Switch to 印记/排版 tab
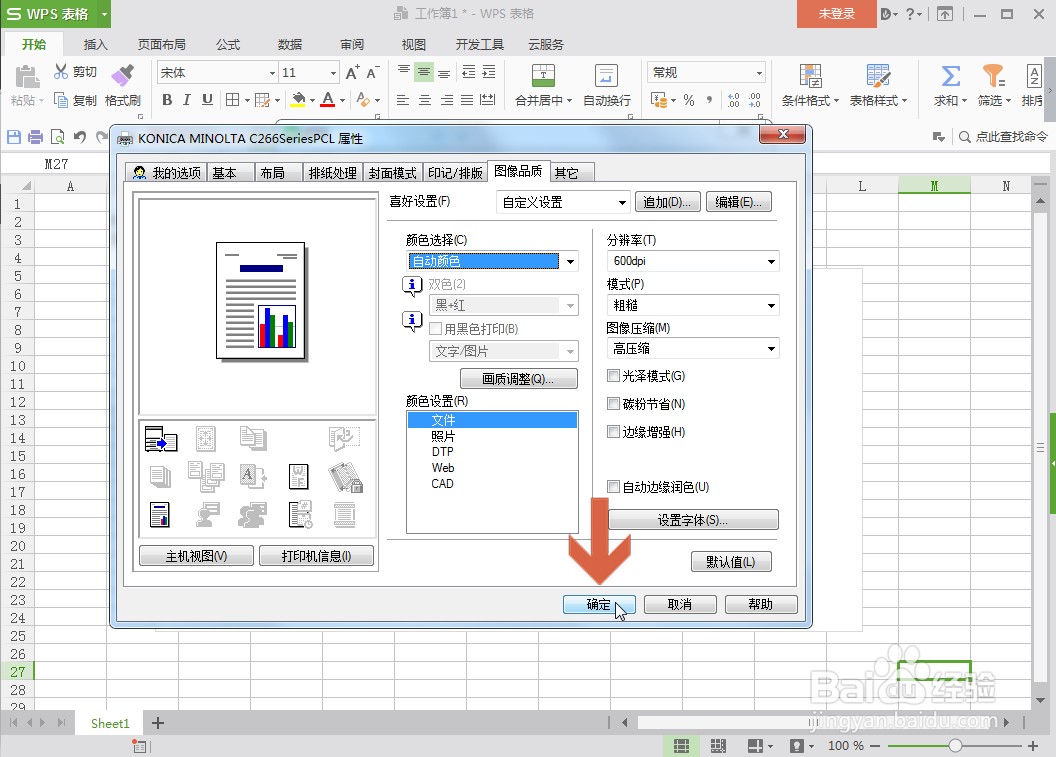The width and height of the screenshot is (1056, 757). (455, 173)
